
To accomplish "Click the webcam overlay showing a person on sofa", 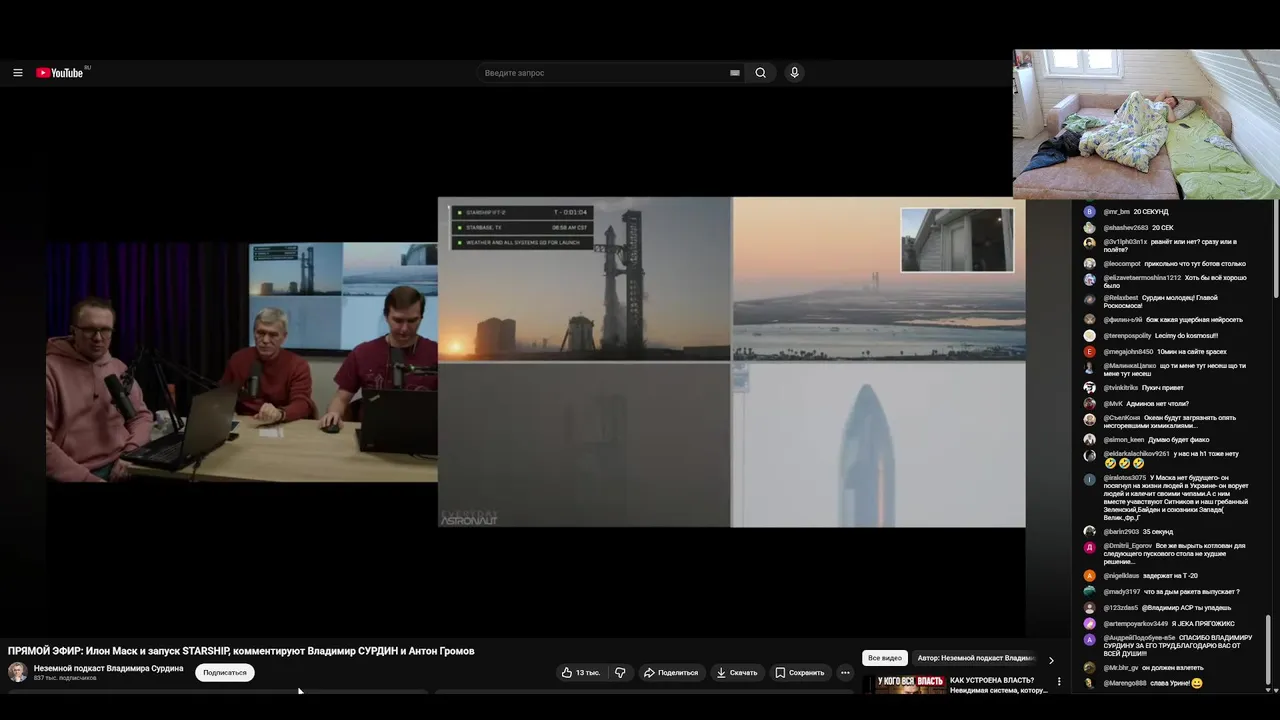I will pos(1146,125).
